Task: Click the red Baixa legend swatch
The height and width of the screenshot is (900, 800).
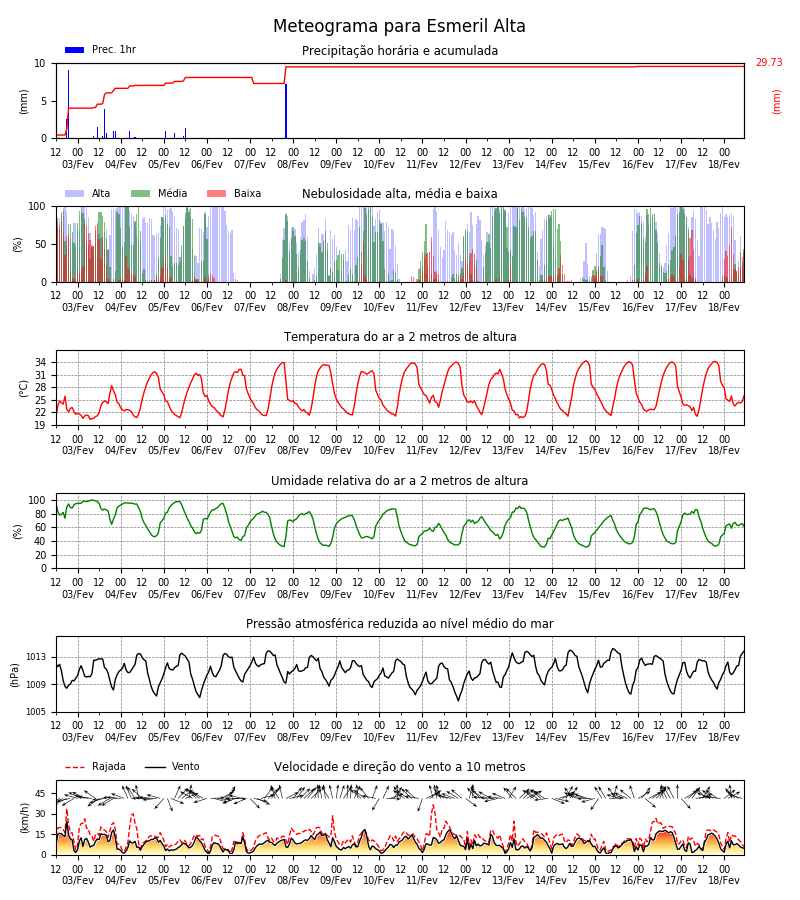Action: click(216, 193)
